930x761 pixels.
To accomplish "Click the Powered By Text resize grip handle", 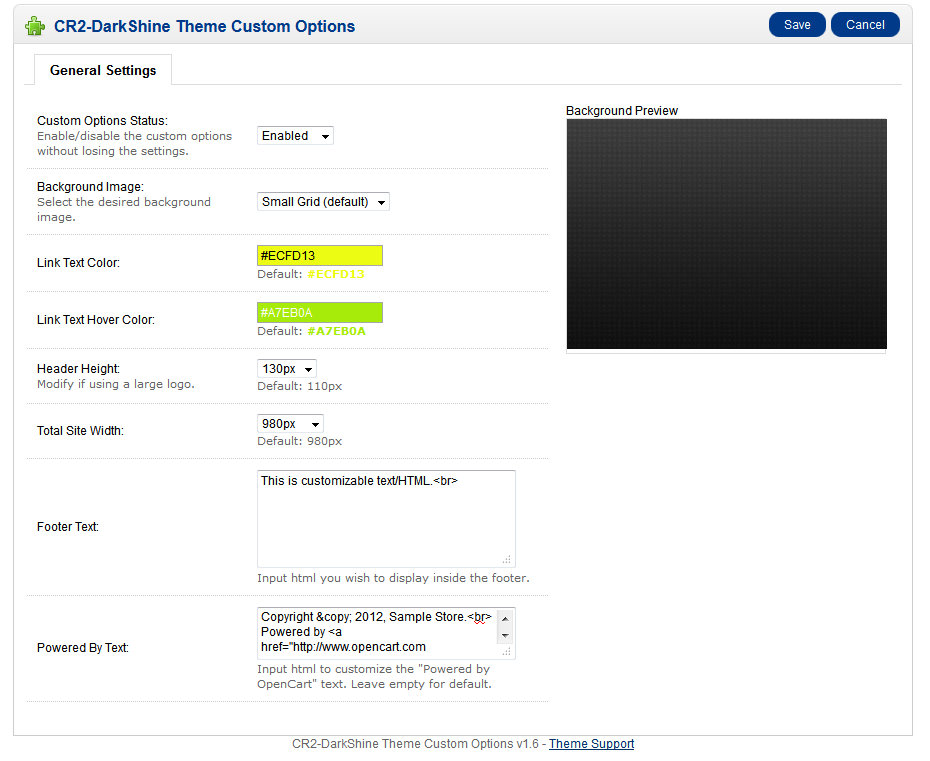I will pos(507,652).
